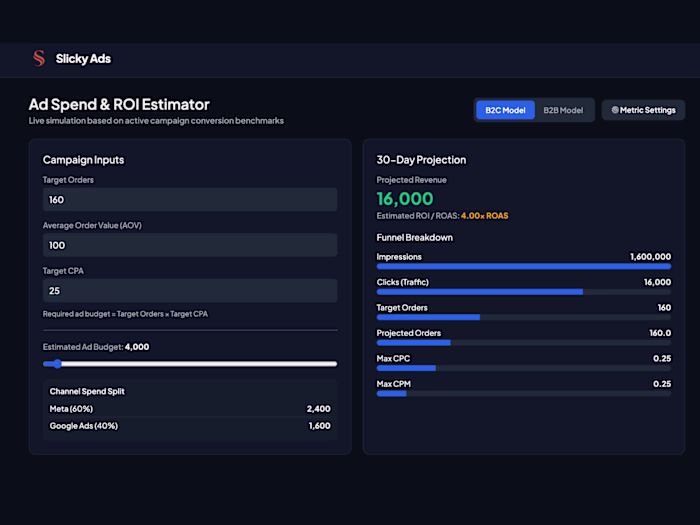Click the Max CPM value 0.25
700x525 pixels.
pos(662,384)
